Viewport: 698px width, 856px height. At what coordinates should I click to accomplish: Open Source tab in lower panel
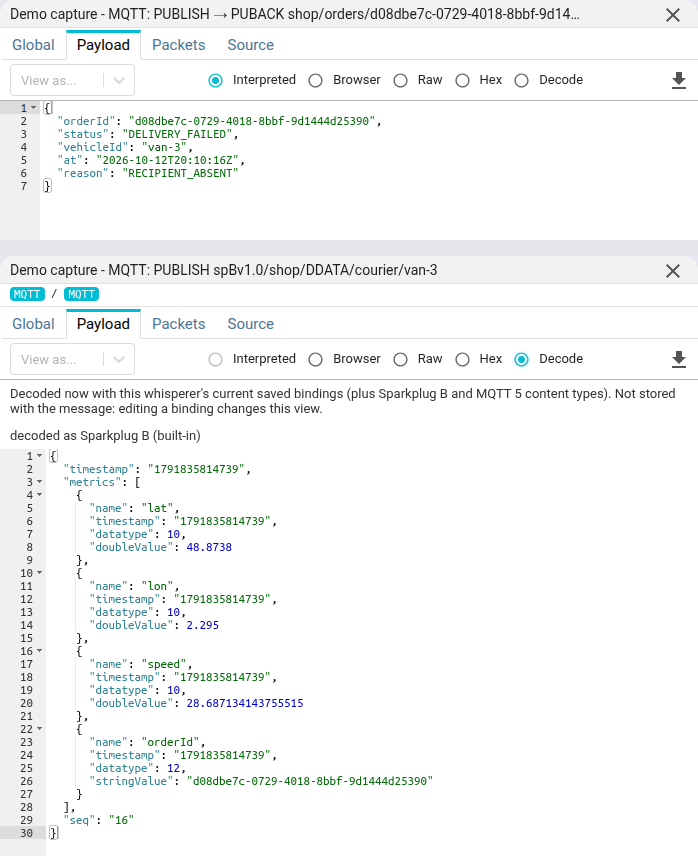pyautogui.click(x=250, y=324)
